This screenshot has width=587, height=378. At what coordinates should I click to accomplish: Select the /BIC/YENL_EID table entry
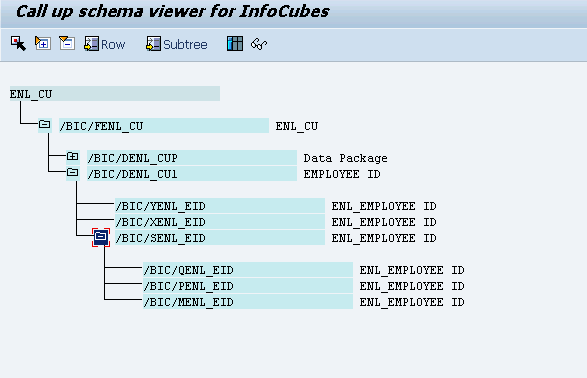point(220,206)
